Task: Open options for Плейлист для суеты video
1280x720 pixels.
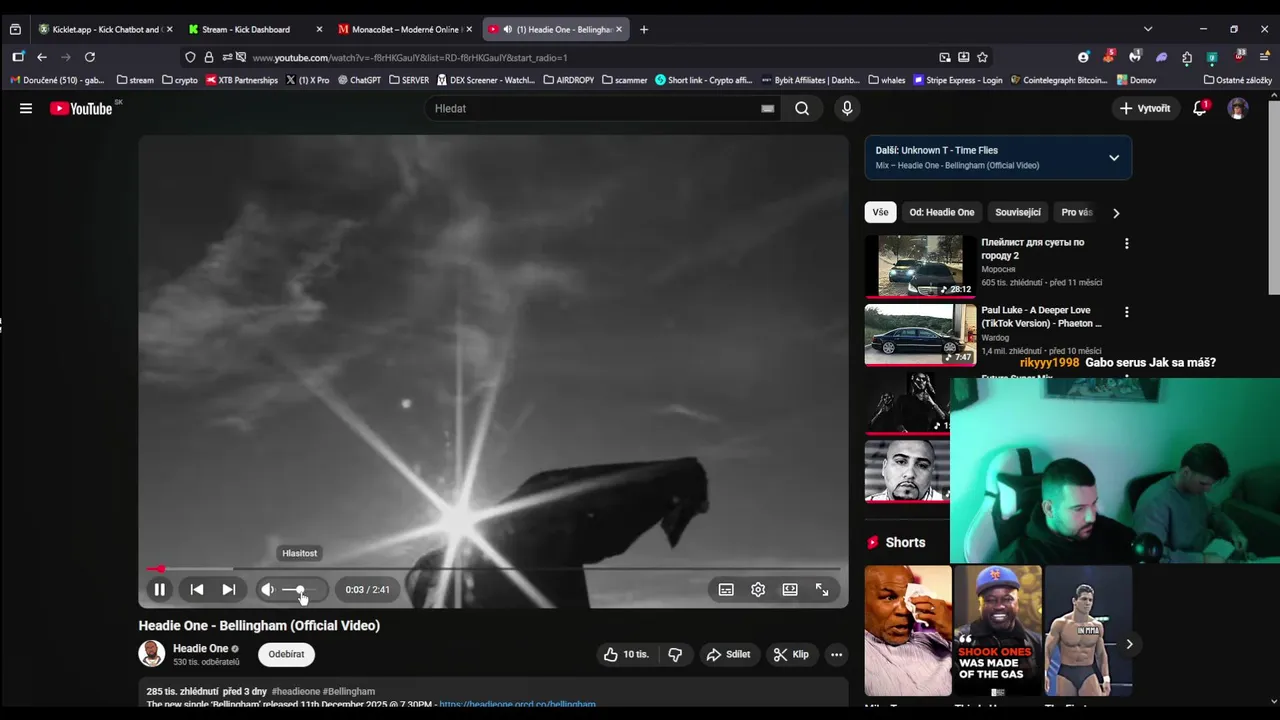Action: point(1127,243)
